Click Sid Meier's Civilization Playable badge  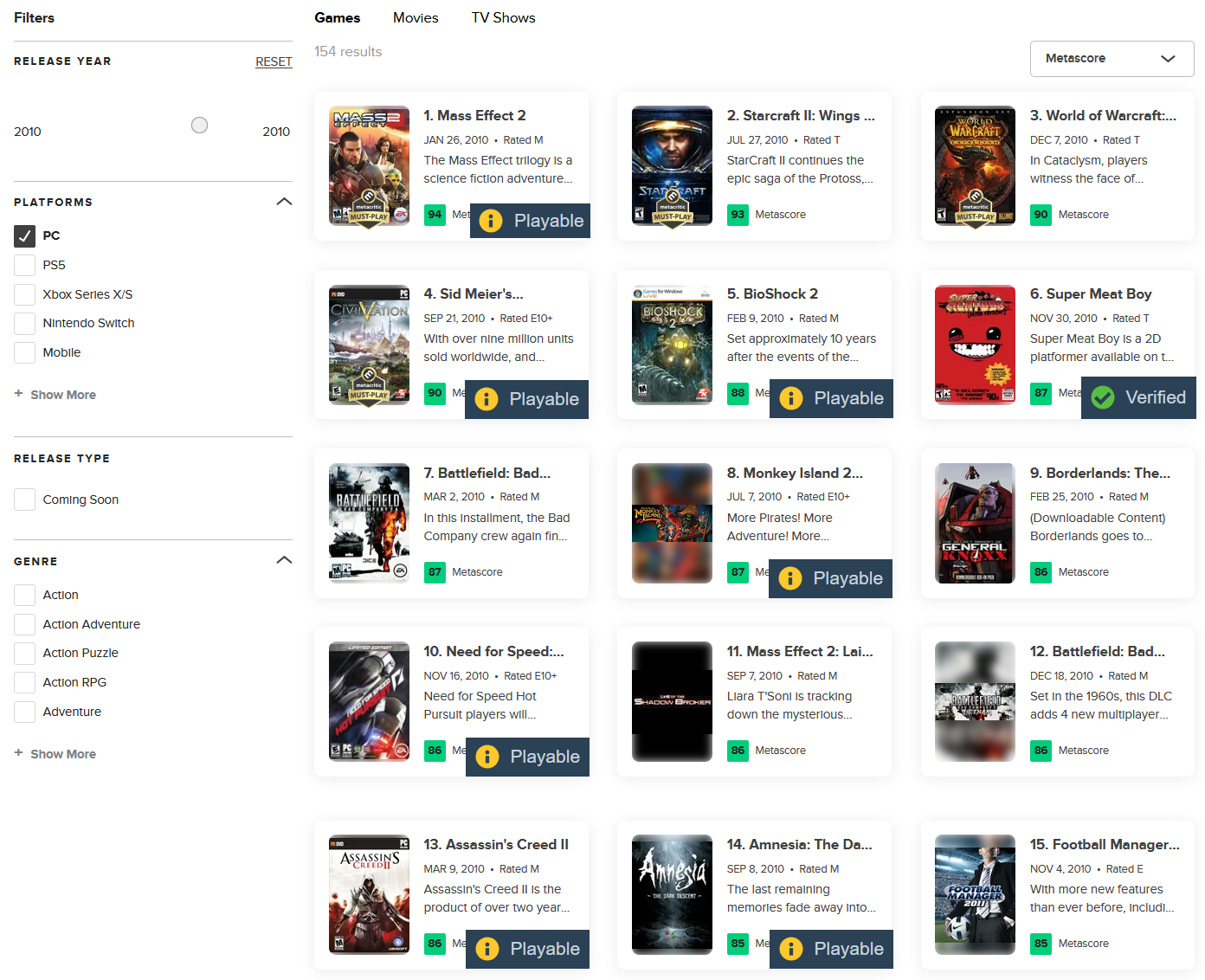[526, 399]
